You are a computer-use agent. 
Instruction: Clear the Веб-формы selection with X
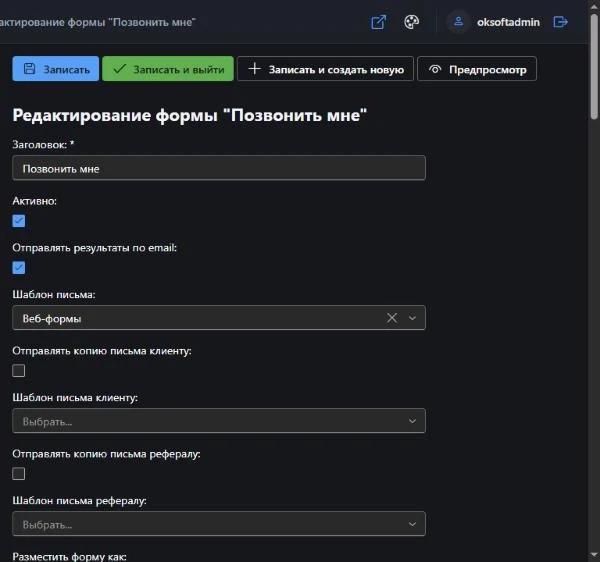pos(391,318)
